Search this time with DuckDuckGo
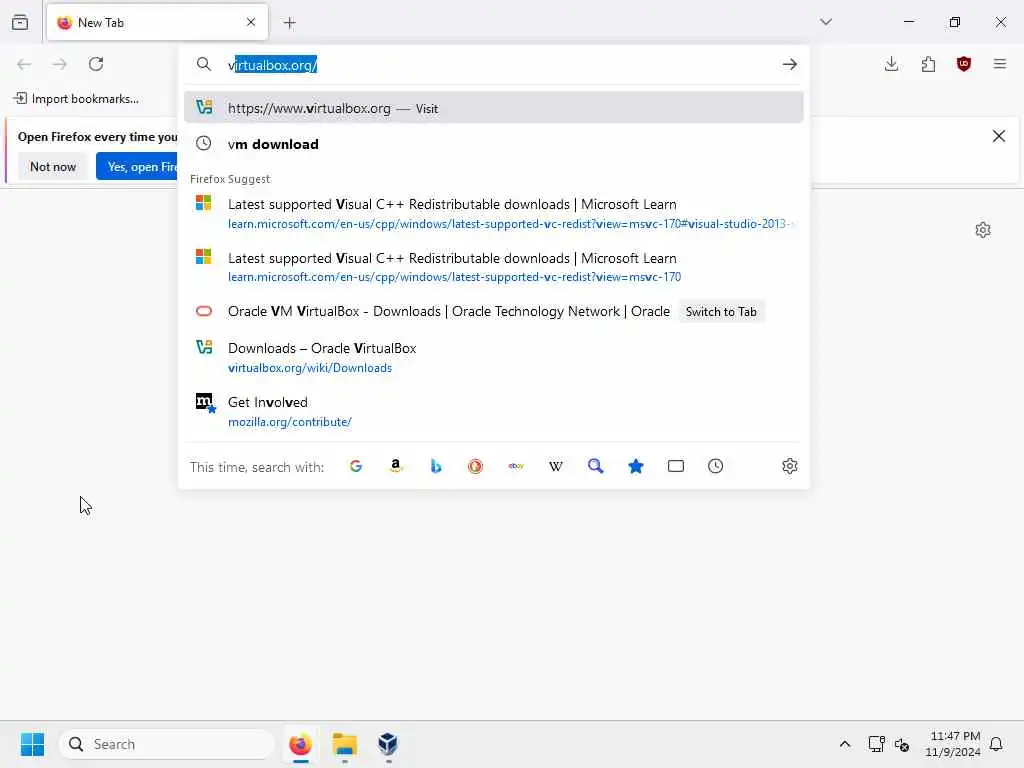 (x=475, y=466)
